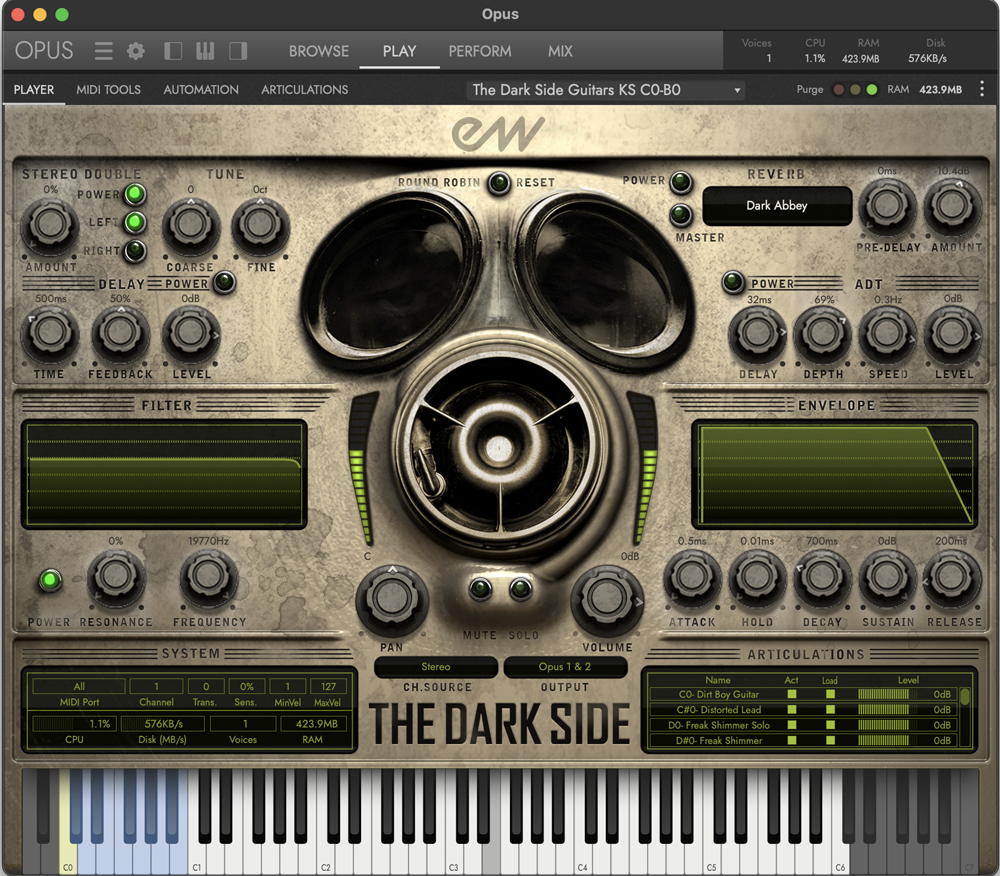Image resolution: width=1000 pixels, height=876 pixels.
Task: Click the MIDI Channel field
Action: pos(157,687)
